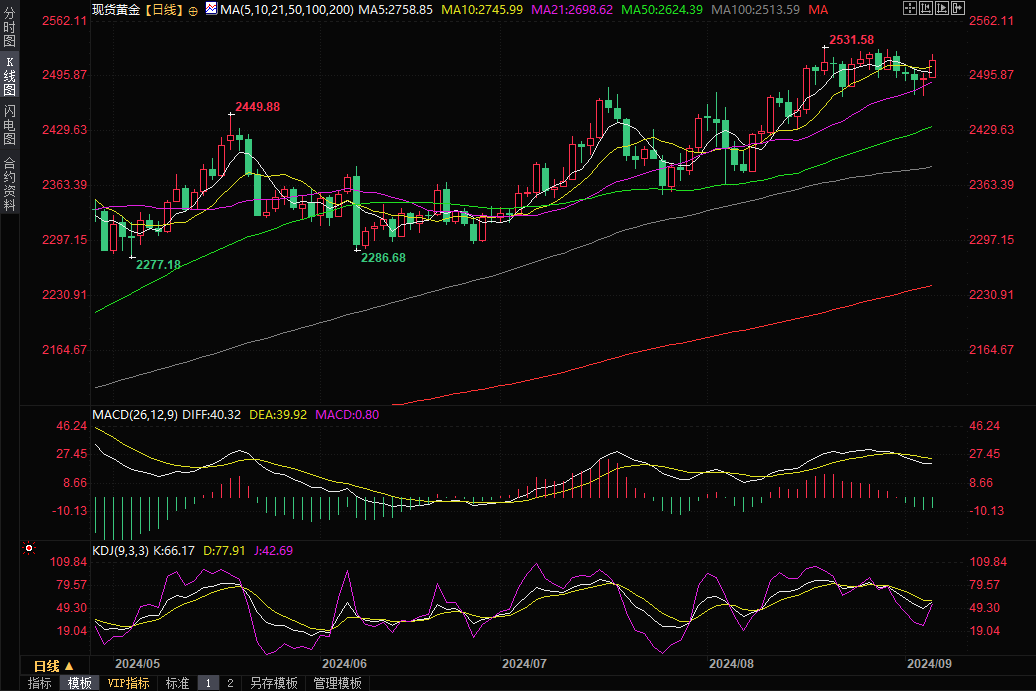Choose the 标准 template option

(177, 683)
